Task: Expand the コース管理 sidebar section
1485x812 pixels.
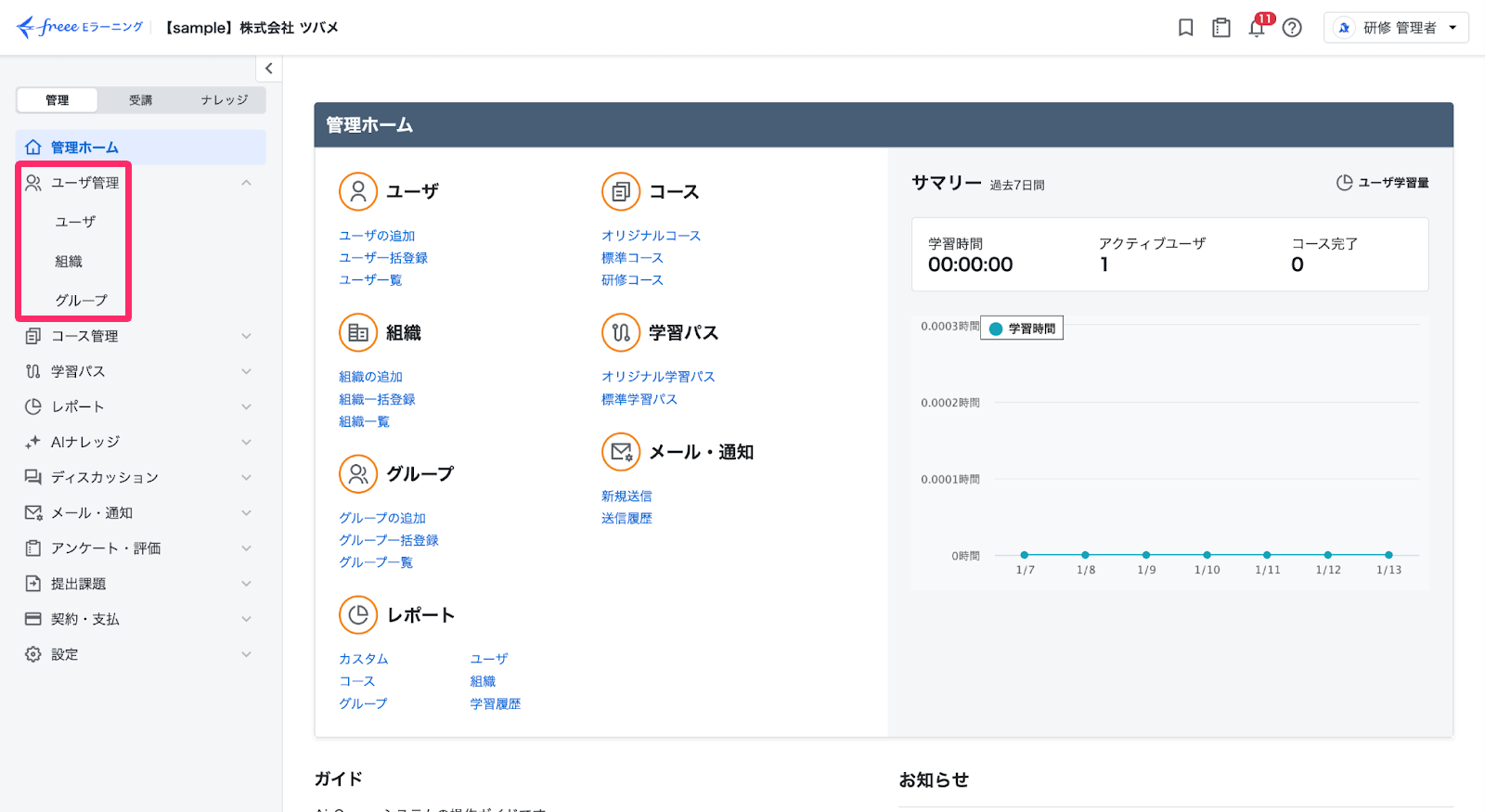Action: (139, 336)
